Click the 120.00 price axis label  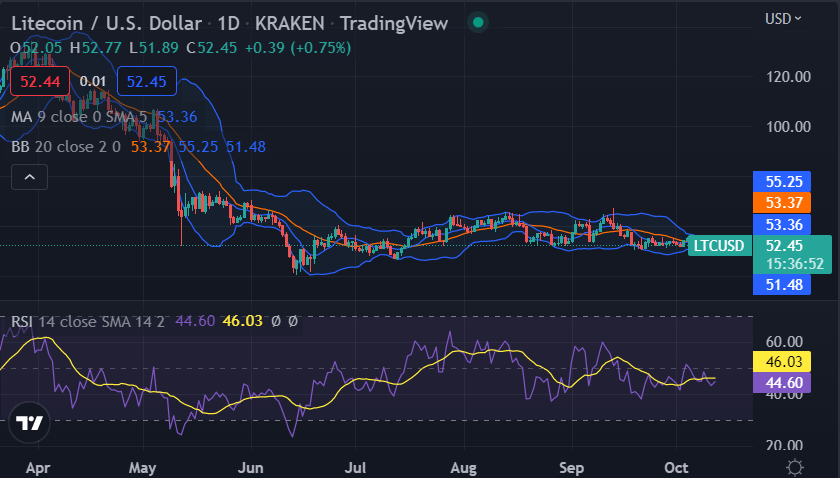788,77
